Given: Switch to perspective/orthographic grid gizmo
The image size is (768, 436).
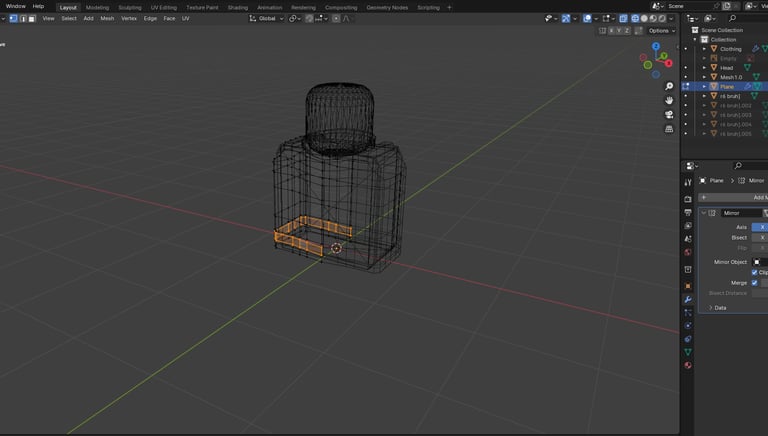Looking at the screenshot, I should coord(669,129).
